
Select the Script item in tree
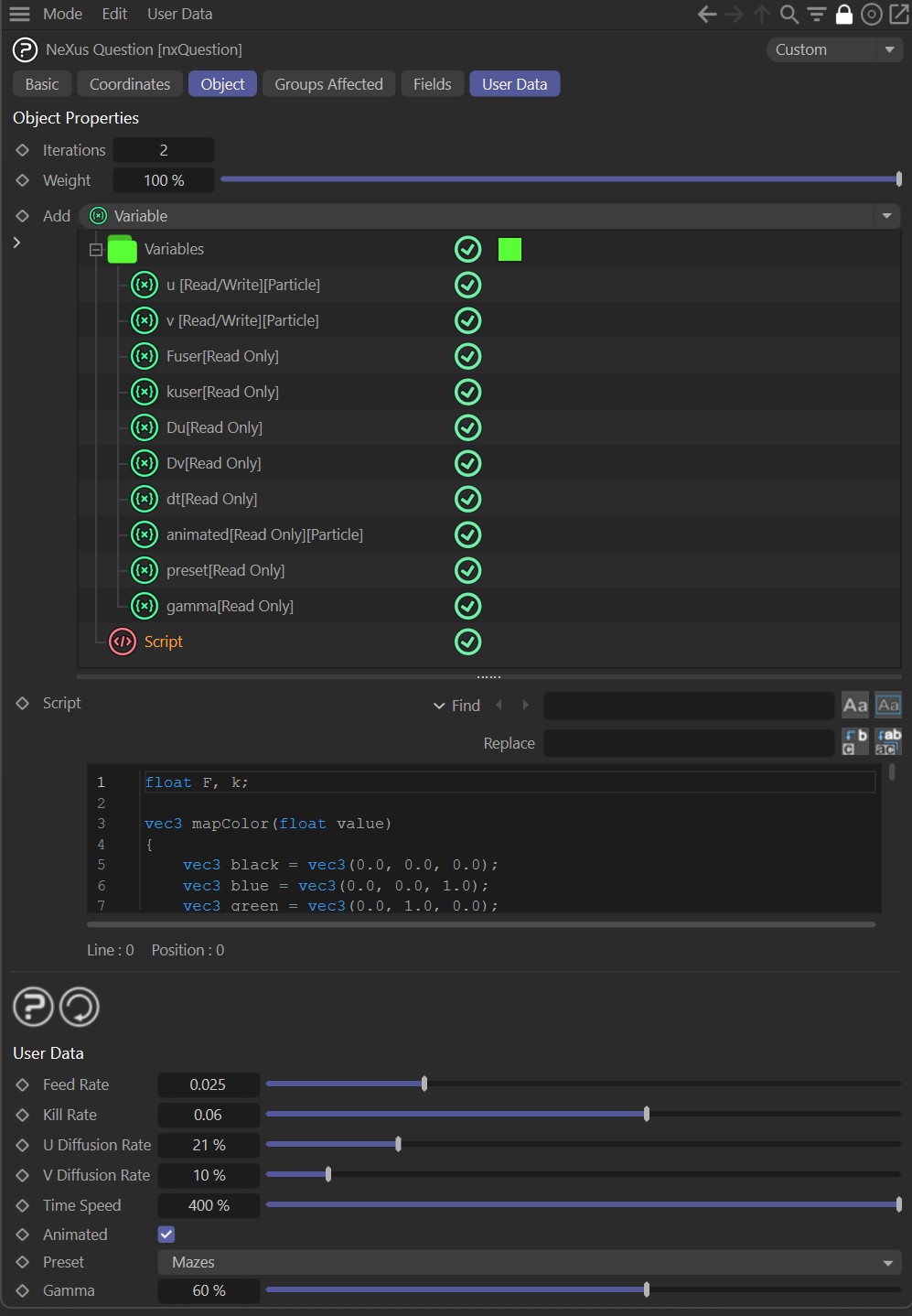point(164,642)
